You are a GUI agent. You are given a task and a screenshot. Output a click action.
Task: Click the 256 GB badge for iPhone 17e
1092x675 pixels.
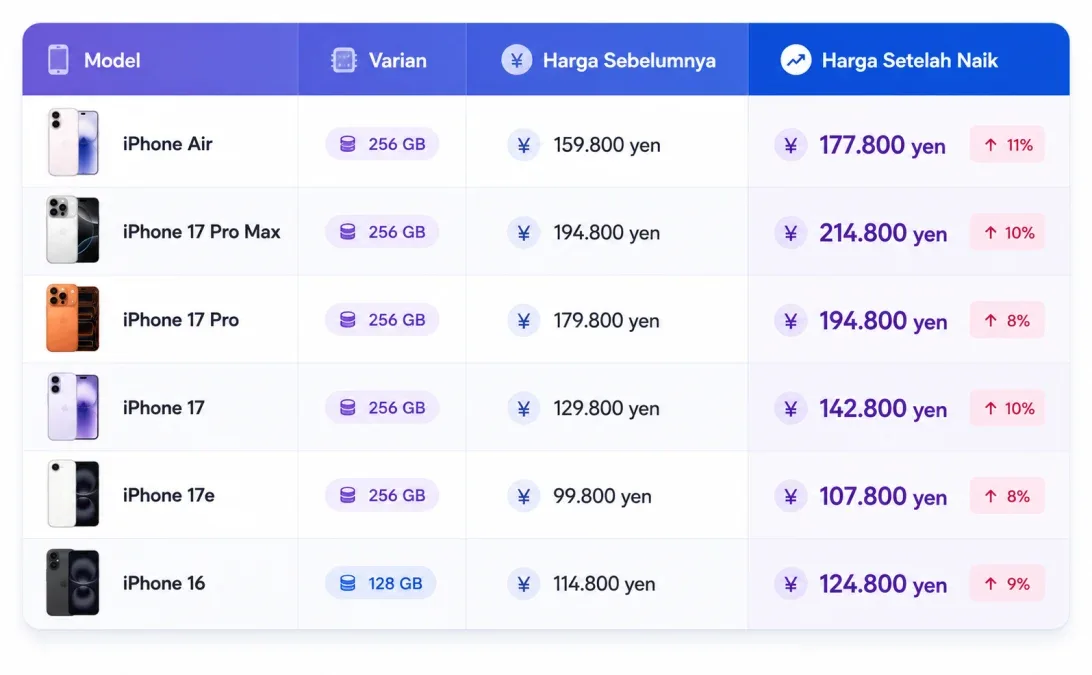coord(382,495)
